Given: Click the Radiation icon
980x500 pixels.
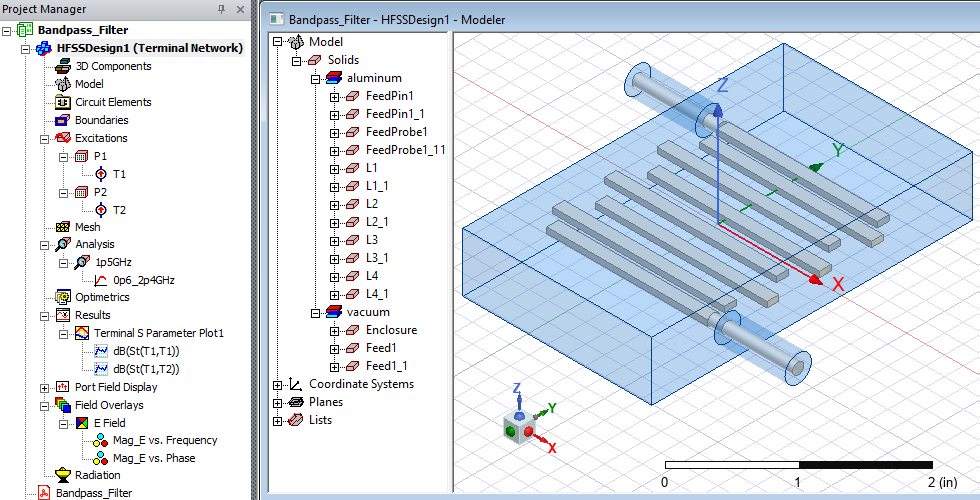Looking at the screenshot, I should click(63, 475).
